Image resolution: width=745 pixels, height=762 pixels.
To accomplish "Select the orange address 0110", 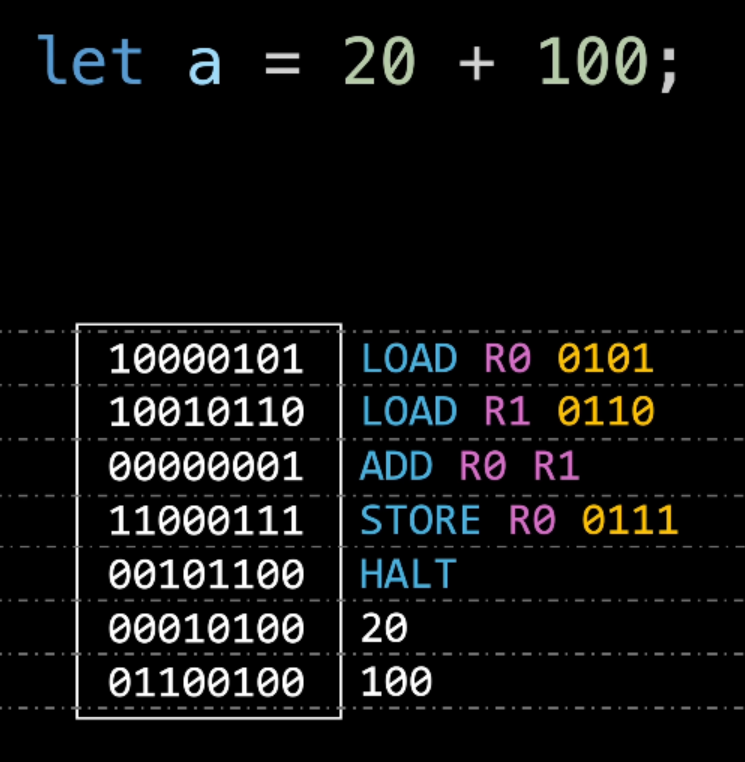I will point(606,411).
